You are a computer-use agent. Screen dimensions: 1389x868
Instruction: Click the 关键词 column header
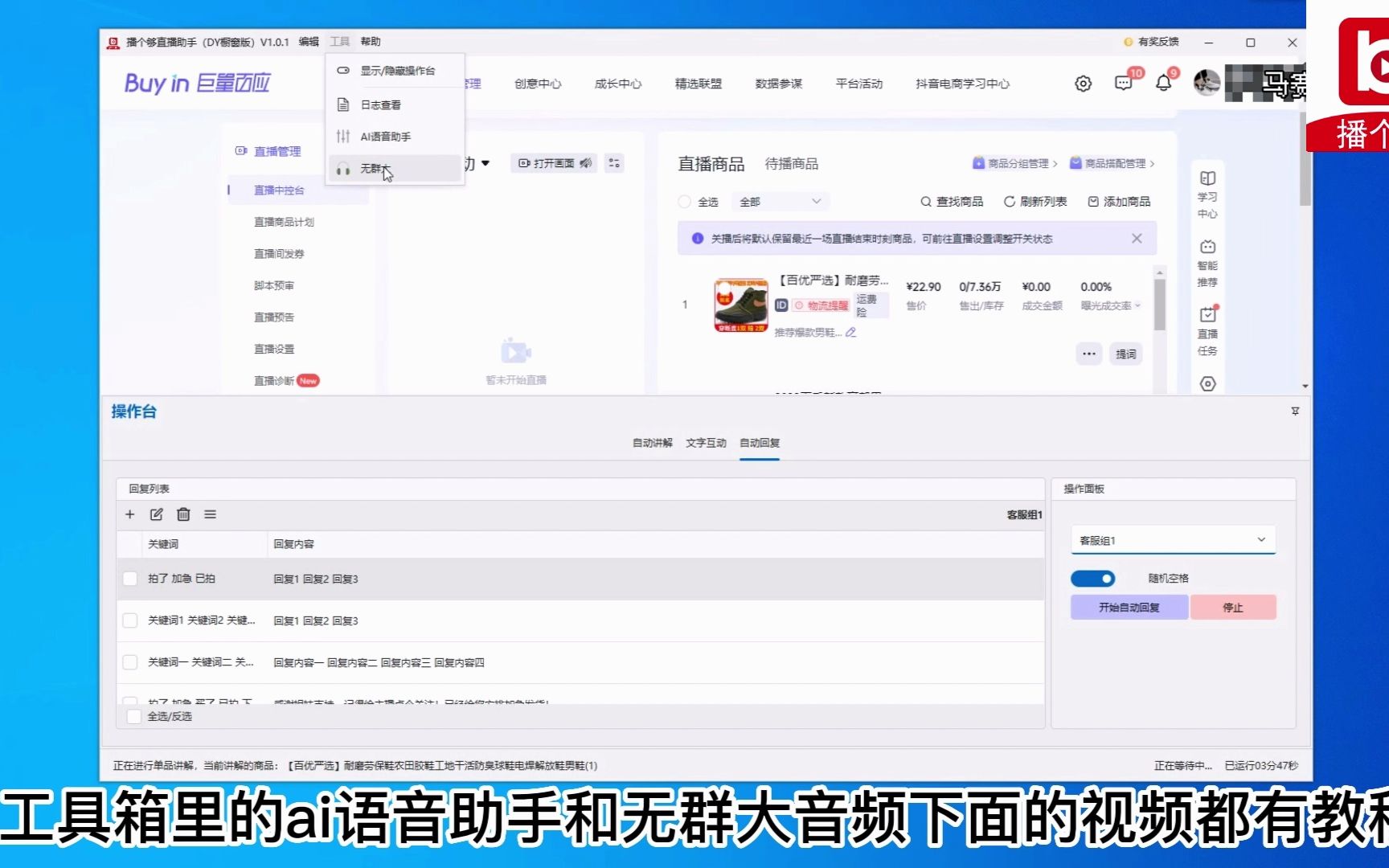[163, 544]
